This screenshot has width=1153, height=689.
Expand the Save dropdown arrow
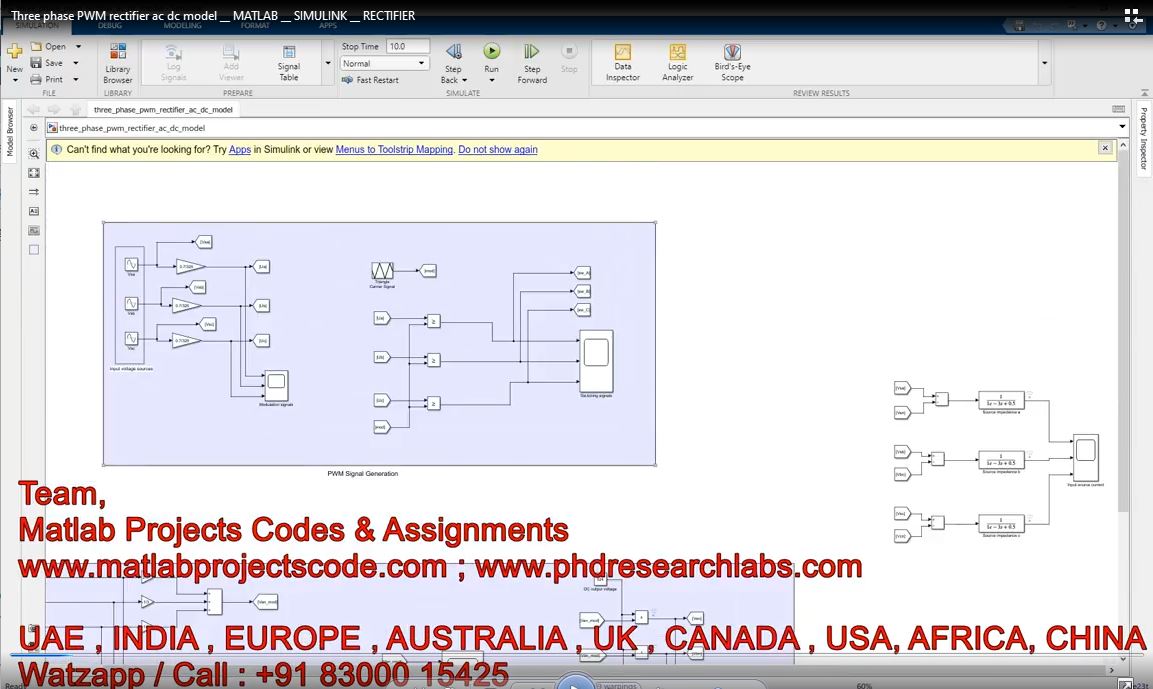pos(76,63)
